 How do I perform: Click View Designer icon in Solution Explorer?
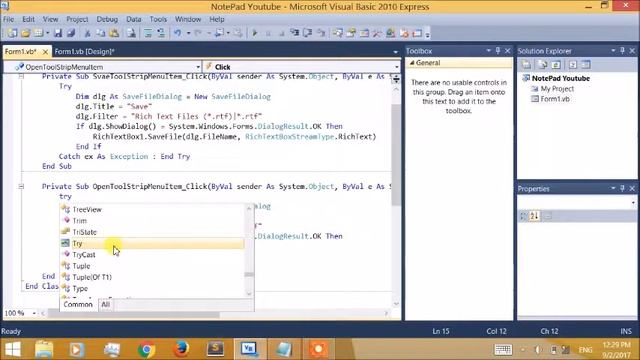click(x=586, y=64)
